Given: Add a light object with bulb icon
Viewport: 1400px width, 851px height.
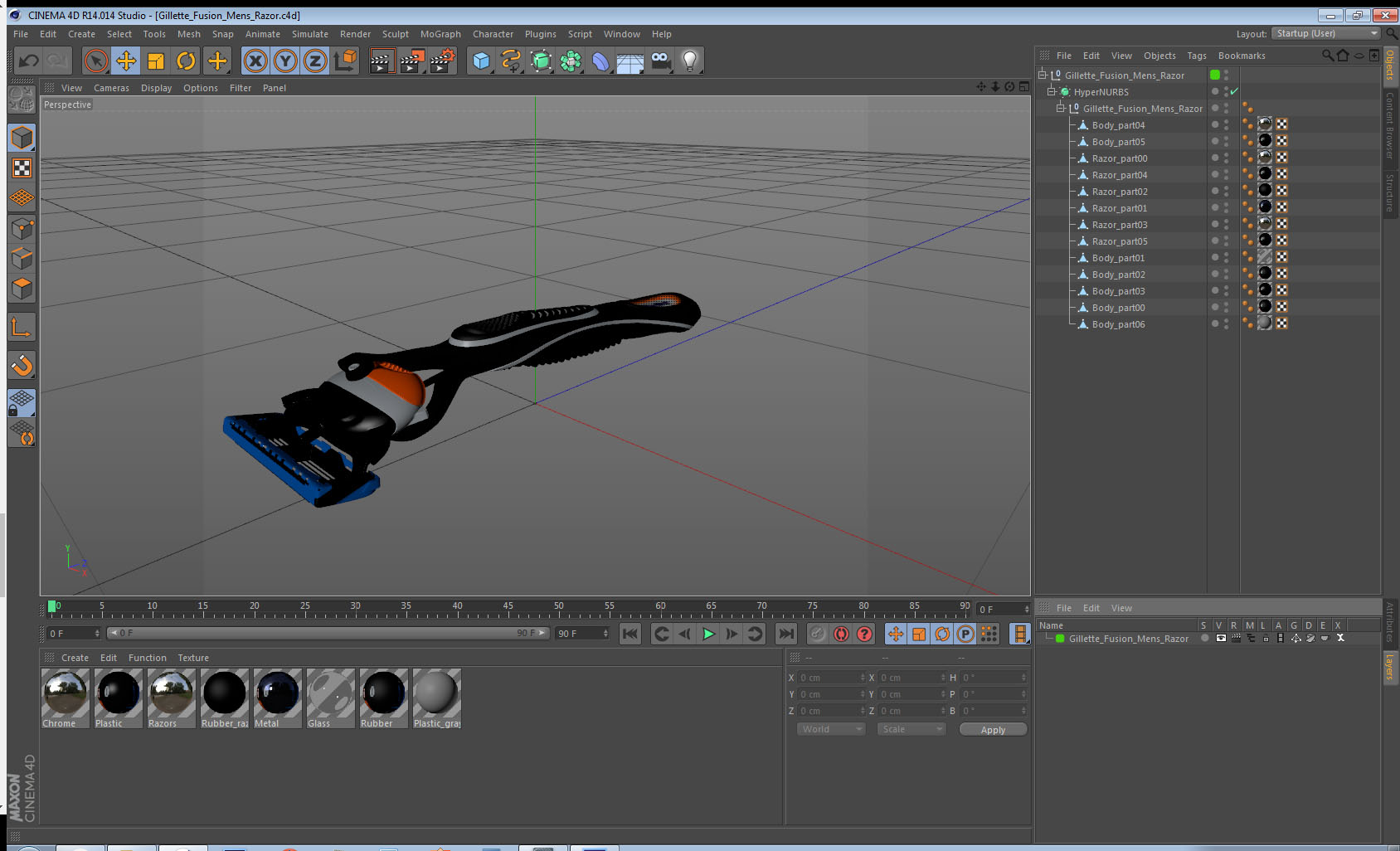Looking at the screenshot, I should (690, 61).
